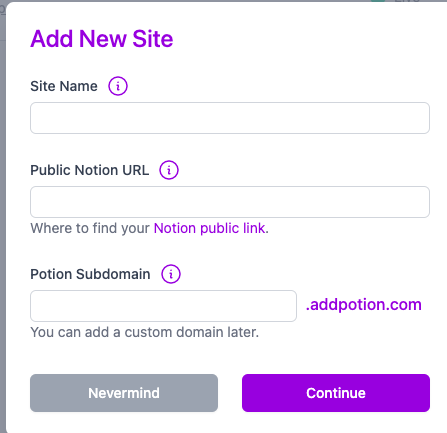Click the 'Where to find your' helper text
The image size is (447, 433).
90,228
